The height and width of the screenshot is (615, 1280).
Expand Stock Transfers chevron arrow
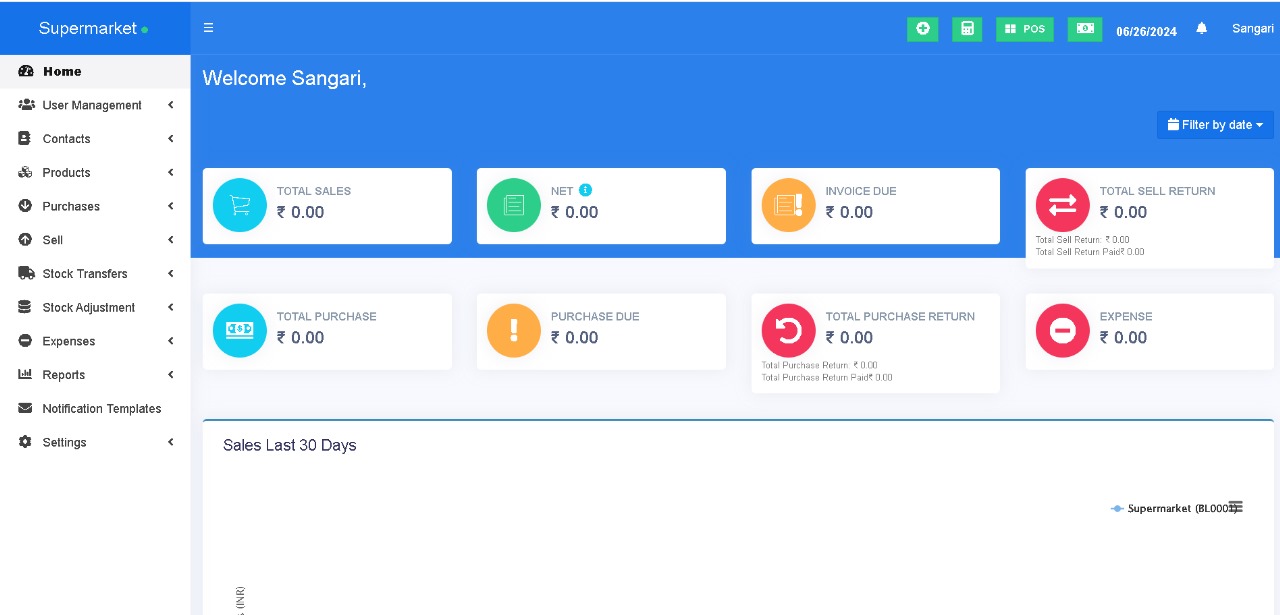[171, 274]
